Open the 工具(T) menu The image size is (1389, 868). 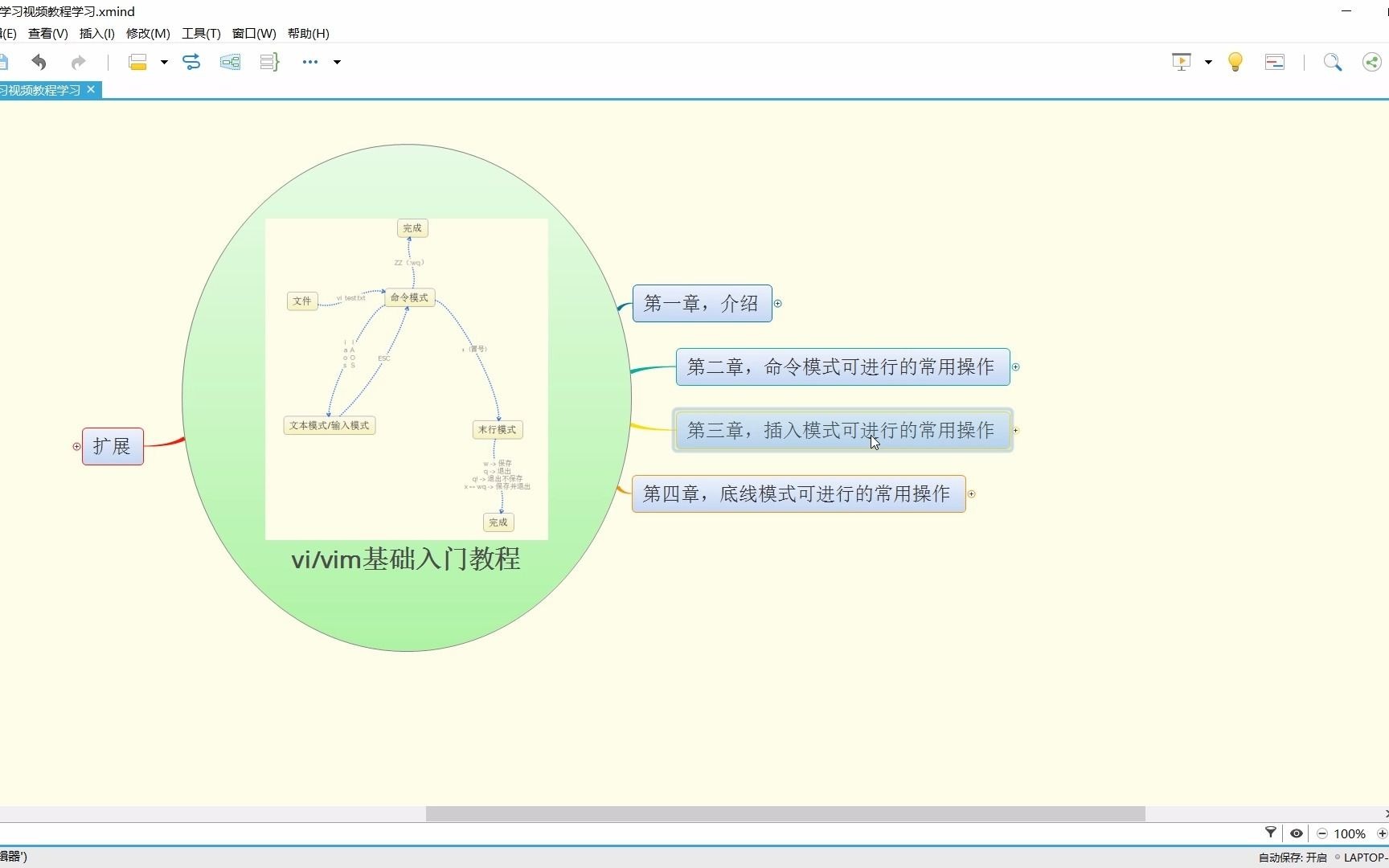[x=201, y=33]
